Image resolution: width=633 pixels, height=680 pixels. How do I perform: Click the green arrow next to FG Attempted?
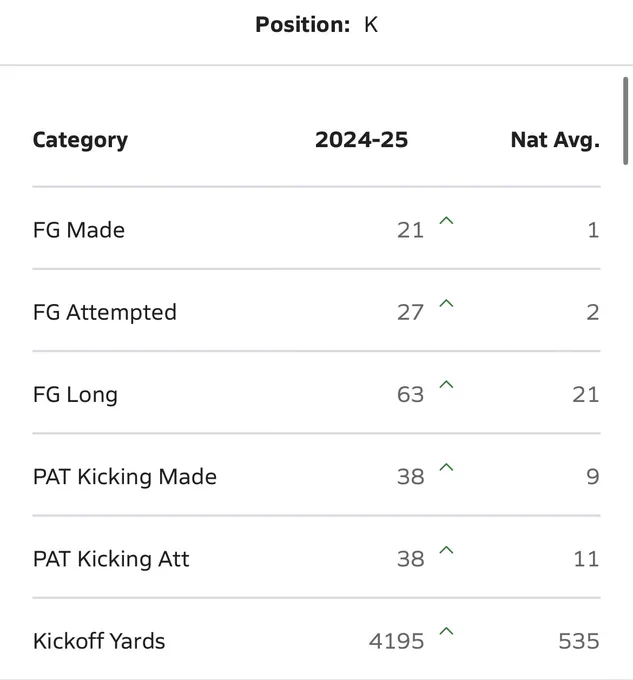click(x=446, y=303)
